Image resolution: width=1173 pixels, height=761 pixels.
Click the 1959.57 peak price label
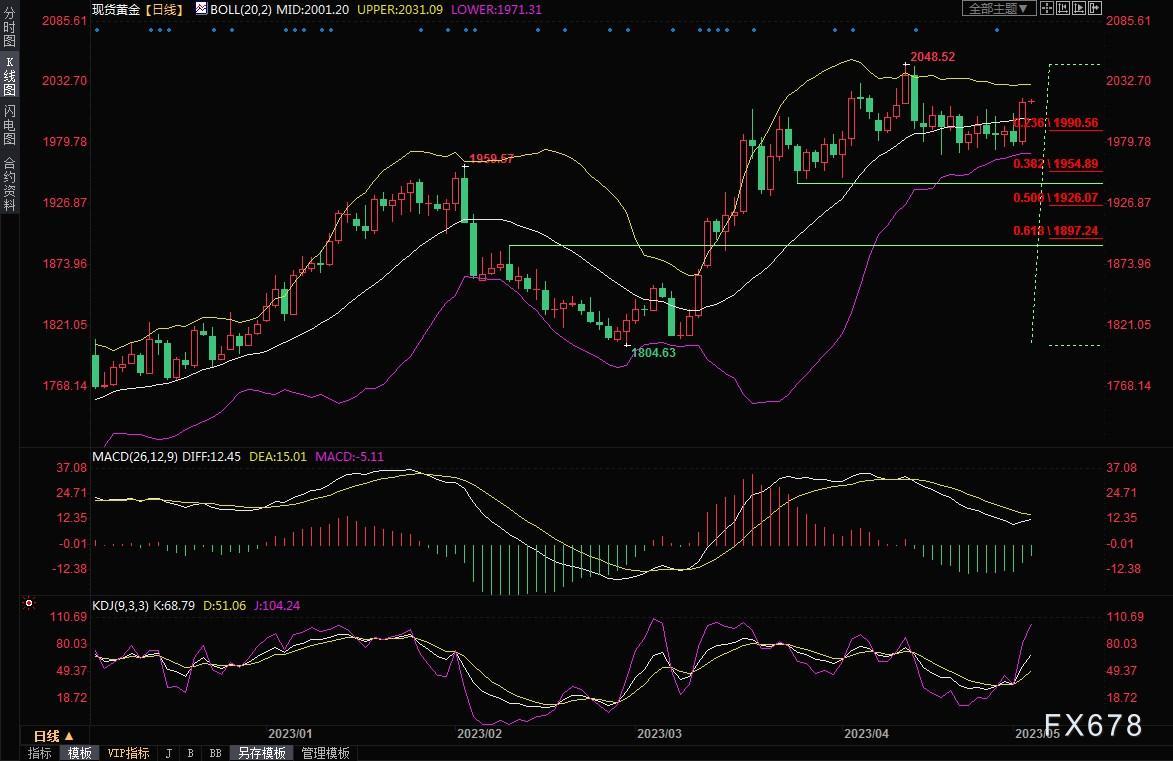tap(491, 158)
